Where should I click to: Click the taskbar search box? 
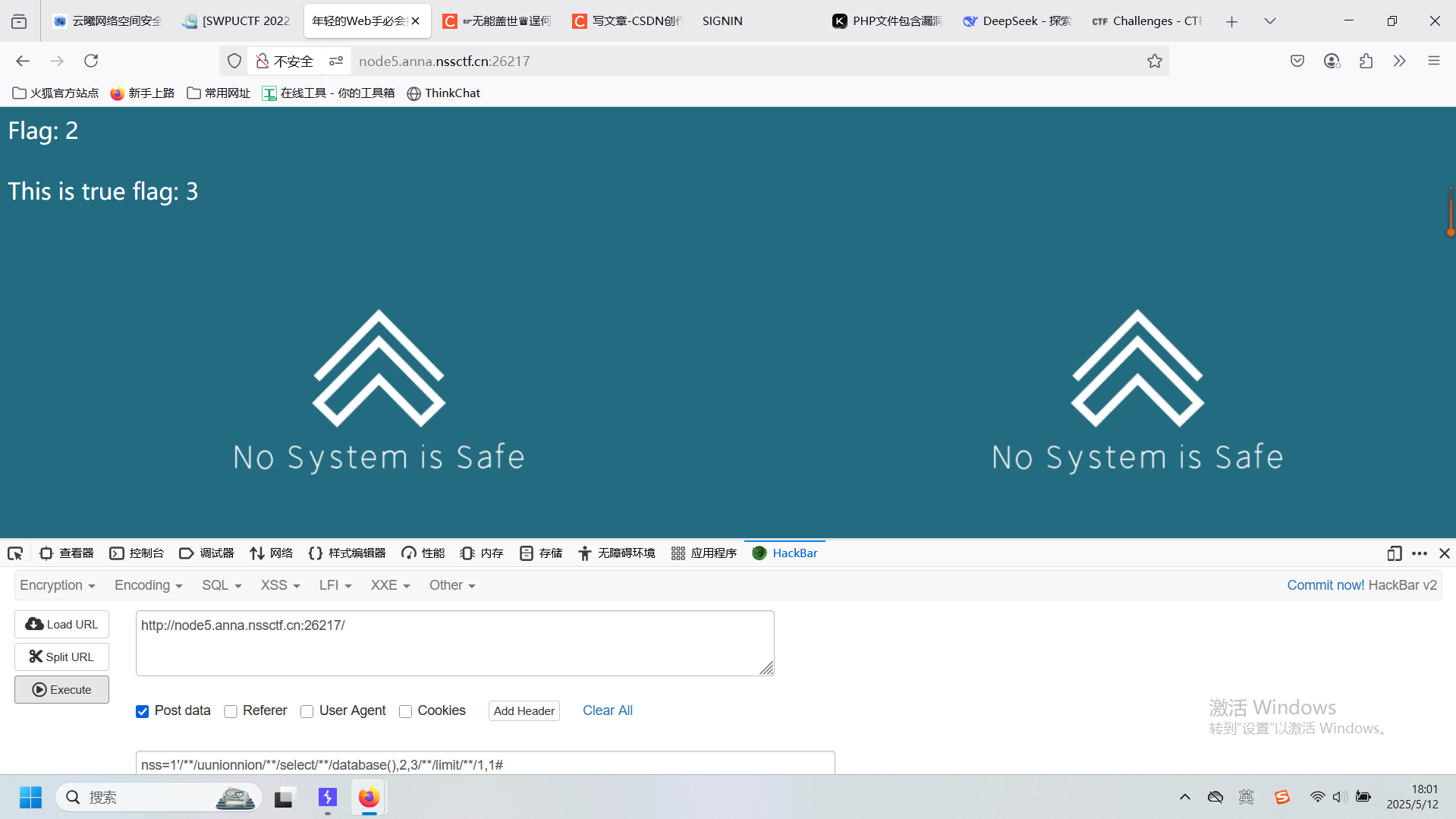click(159, 797)
